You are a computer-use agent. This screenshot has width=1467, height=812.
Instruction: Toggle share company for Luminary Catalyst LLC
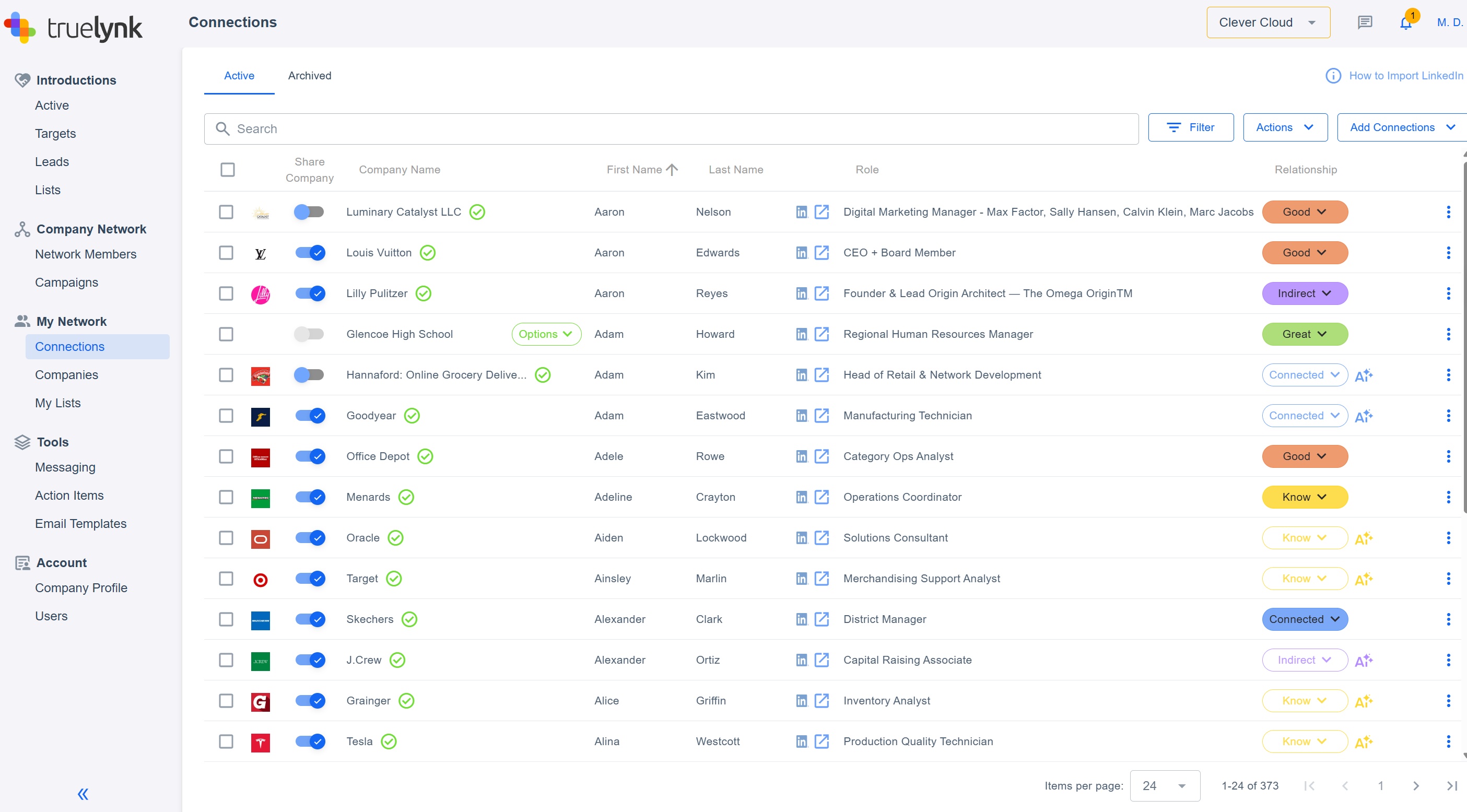coord(309,212)
